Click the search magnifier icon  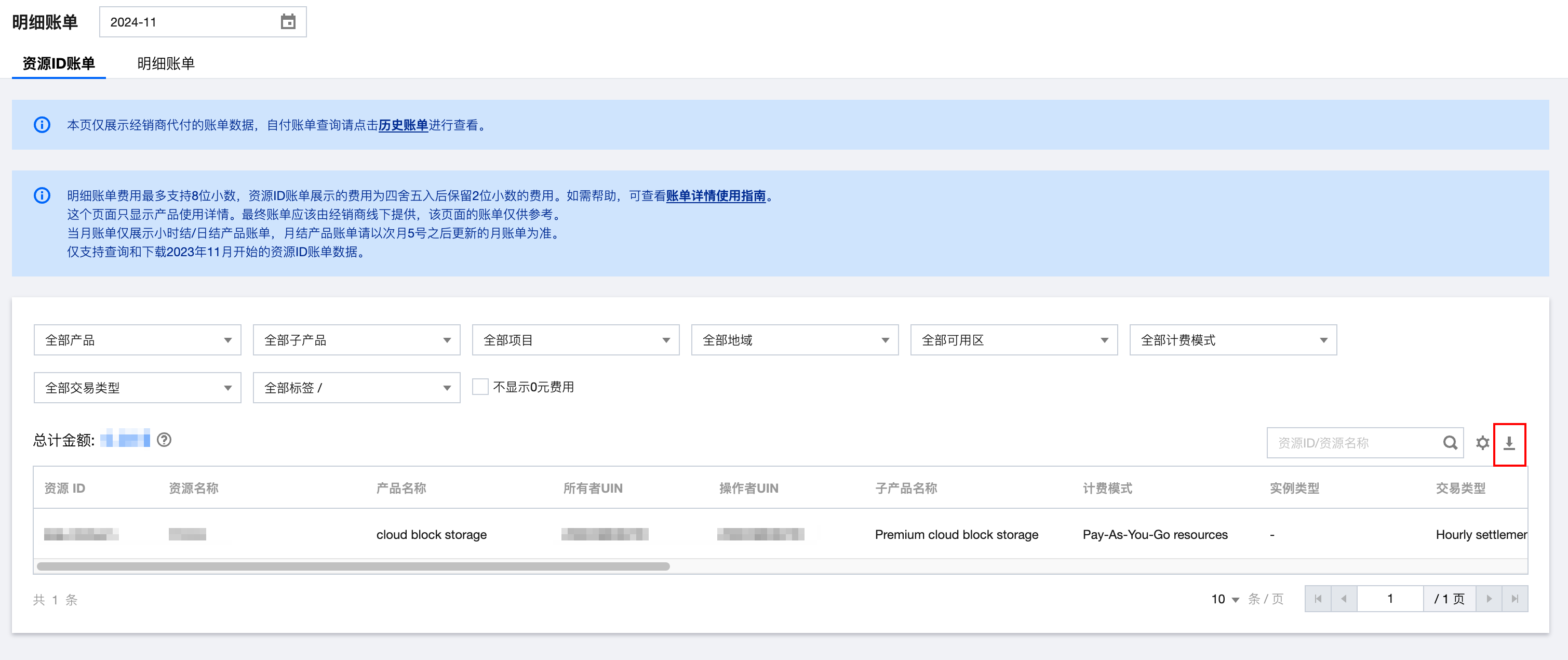(x=1450, y=443)
